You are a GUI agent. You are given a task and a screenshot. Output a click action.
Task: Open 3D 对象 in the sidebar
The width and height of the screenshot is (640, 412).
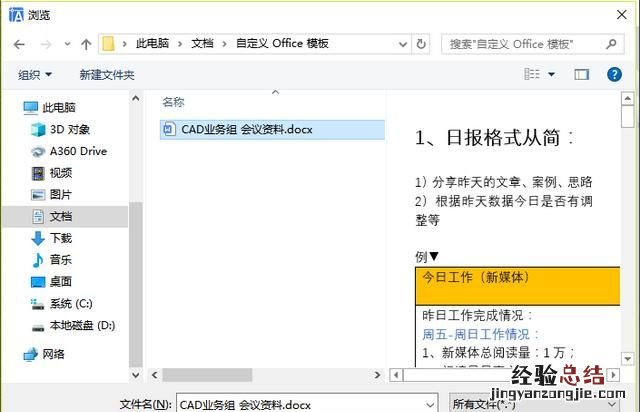[x=60, y=129]
